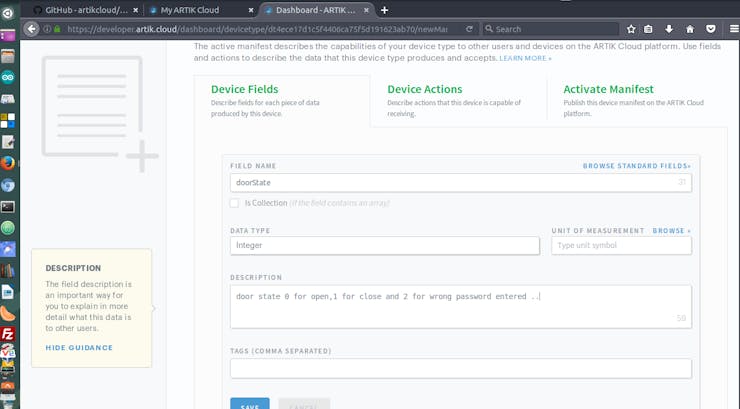Open the text editor dock icon
This screenshot has width=740, height=409.
[8, 142]
